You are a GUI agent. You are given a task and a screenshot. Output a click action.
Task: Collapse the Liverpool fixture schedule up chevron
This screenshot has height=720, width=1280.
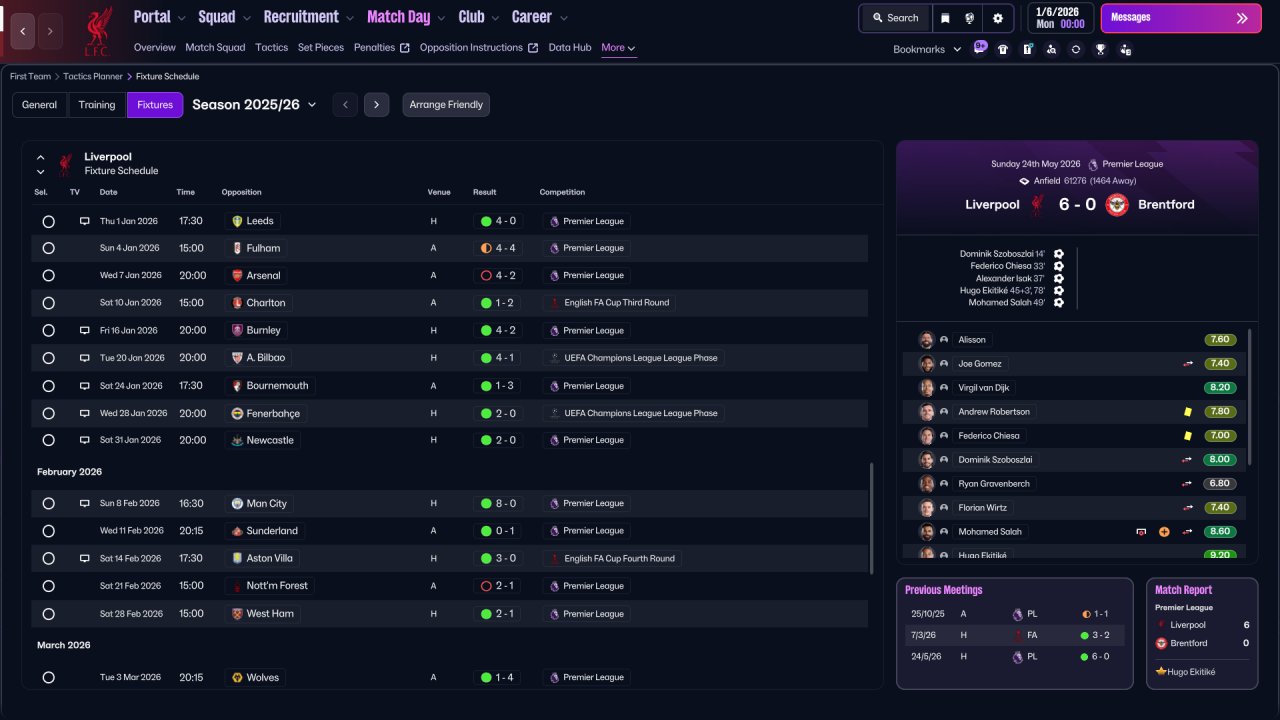pyautogui.click(x=41, y=157)
